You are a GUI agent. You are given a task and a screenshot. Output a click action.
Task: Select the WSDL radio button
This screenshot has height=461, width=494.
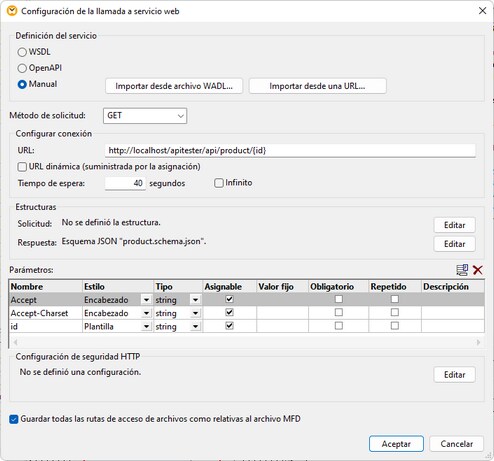click(22, 52)
